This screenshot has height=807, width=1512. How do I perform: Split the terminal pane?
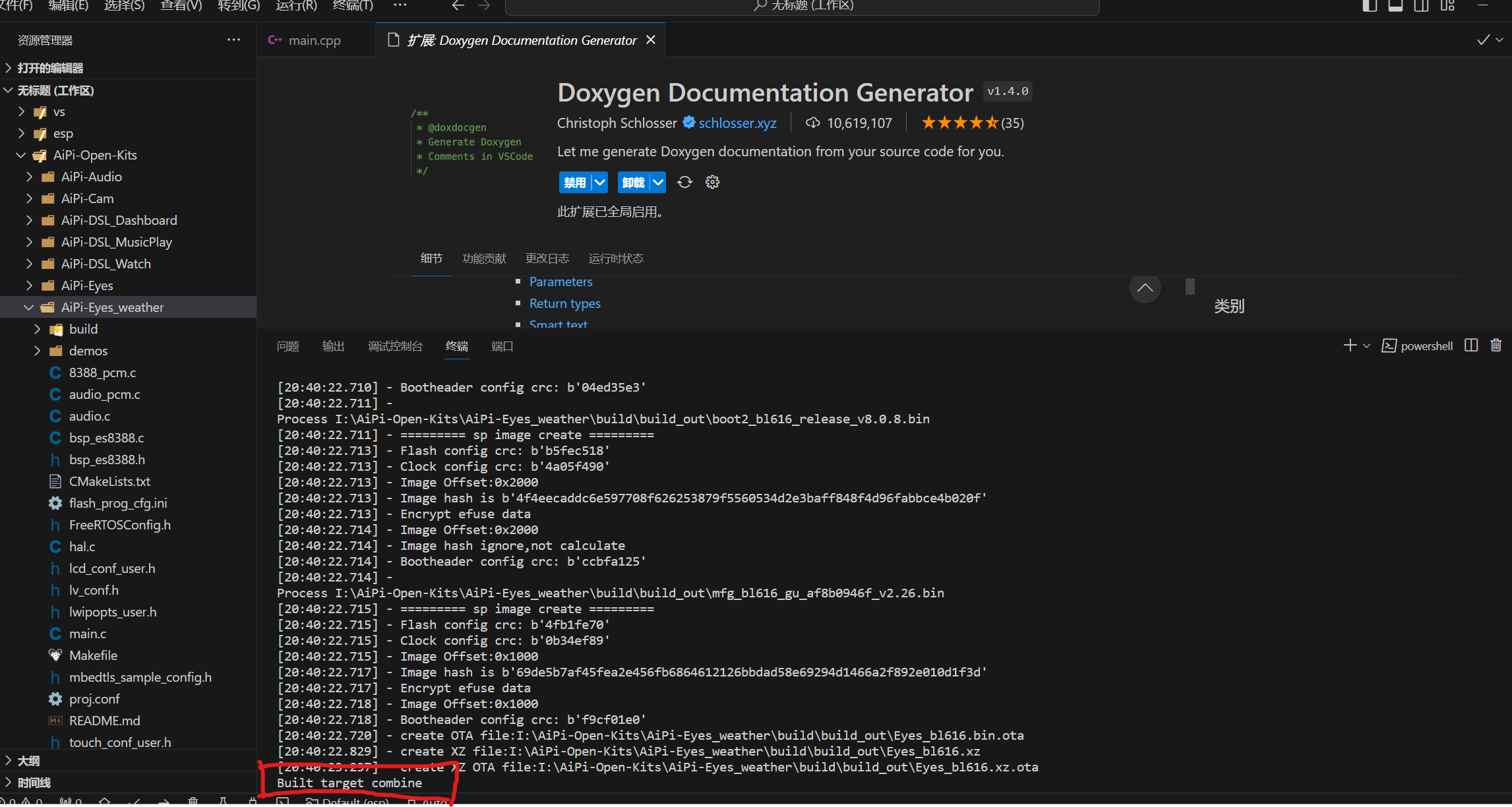pos(1471,345)
